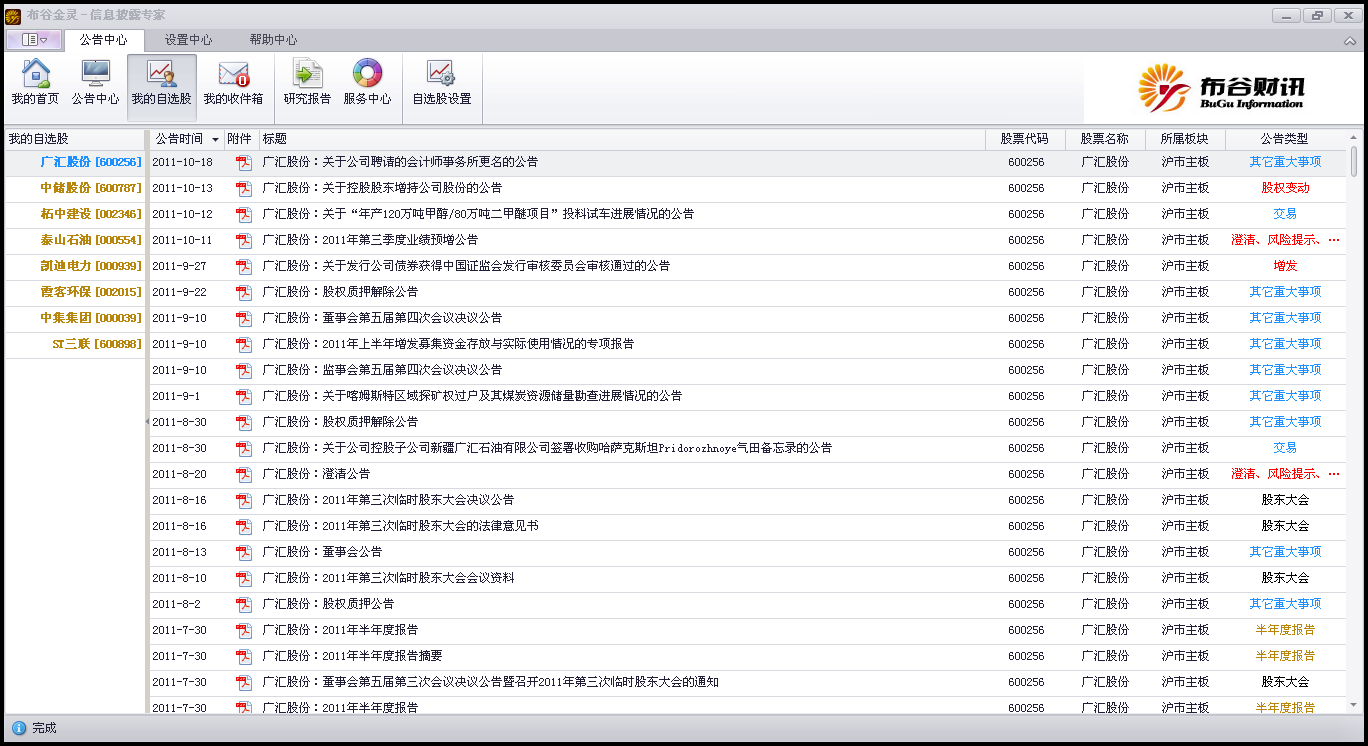Screen dimensions: 1368x746
Task: Click 交易 type in 2011-10-12 row
Action: [x=1285, y=214]
